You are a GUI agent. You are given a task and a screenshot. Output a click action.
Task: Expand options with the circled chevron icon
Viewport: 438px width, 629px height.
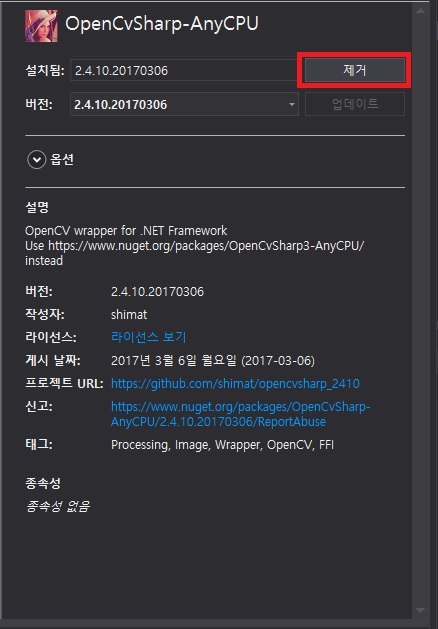(36, 160)
